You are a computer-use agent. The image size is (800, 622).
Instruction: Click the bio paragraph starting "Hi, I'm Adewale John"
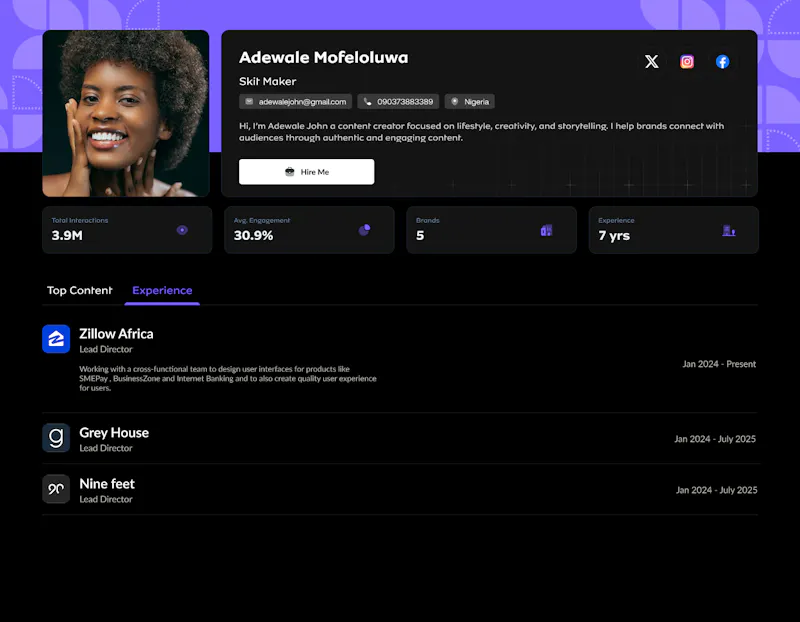481,132
